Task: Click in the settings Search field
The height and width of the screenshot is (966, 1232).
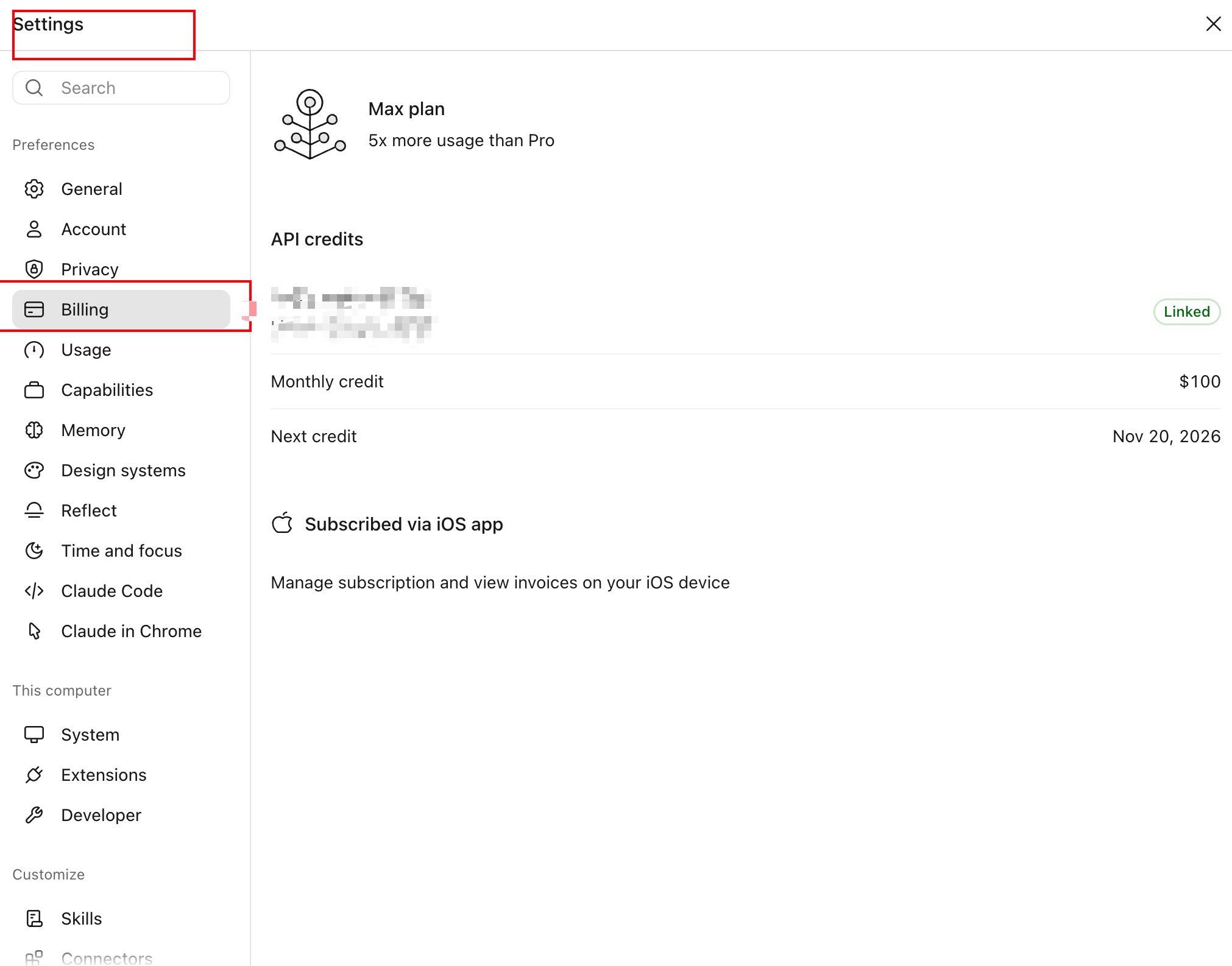Action: 121,88
